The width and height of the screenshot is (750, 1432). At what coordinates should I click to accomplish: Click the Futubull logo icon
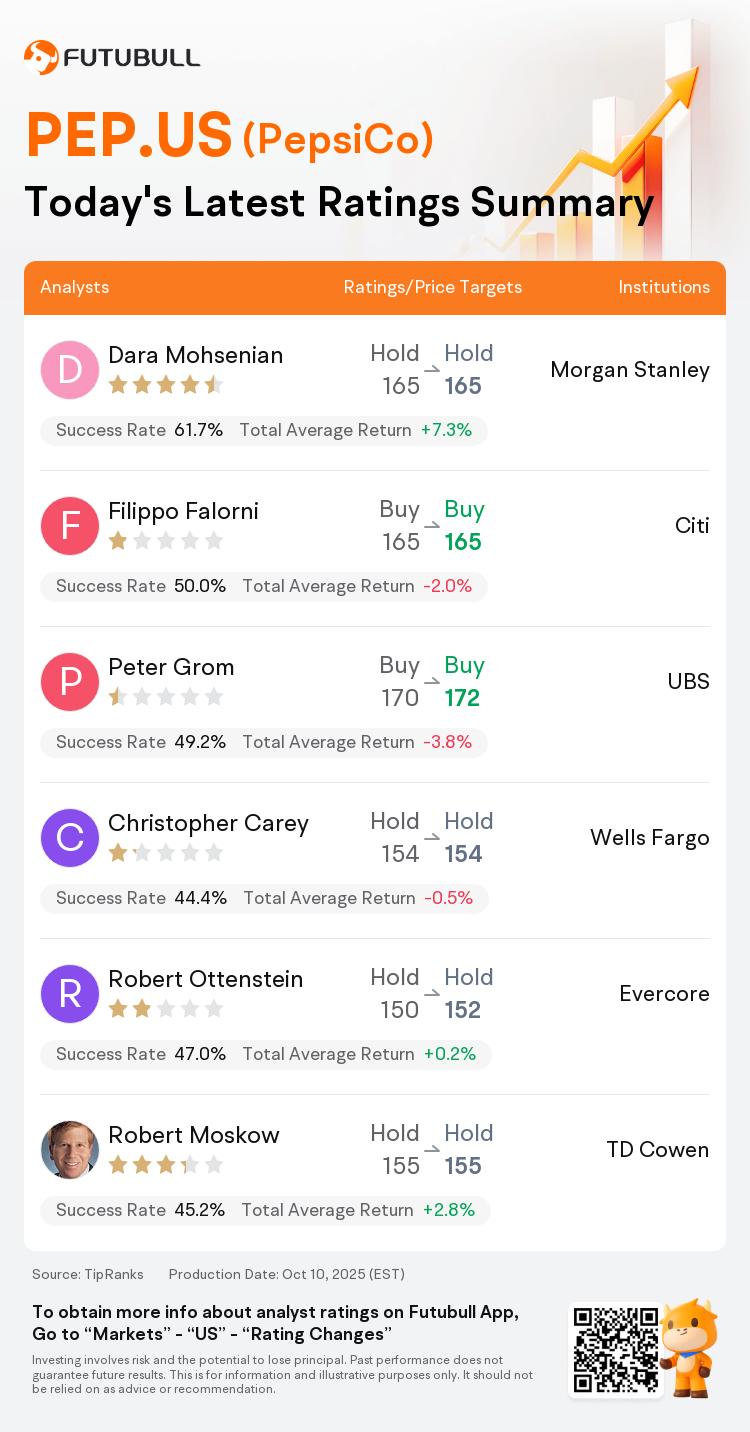click(41, 57)
